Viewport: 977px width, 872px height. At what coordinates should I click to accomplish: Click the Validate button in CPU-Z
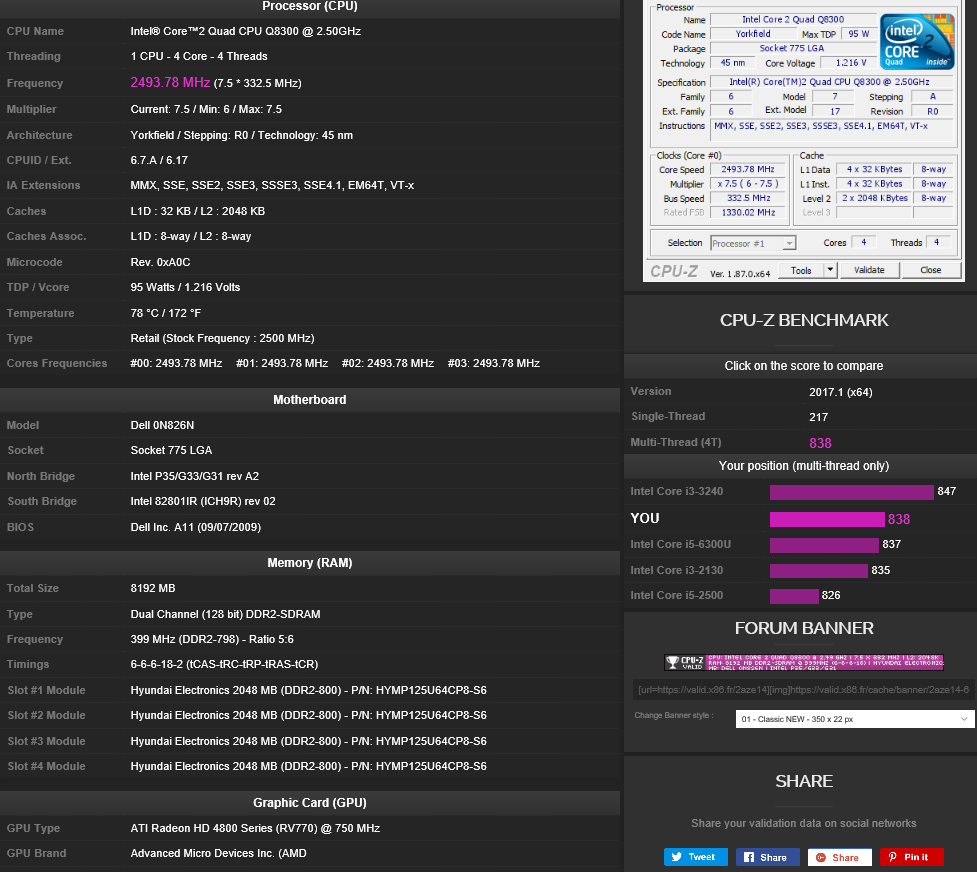point(869,270)
